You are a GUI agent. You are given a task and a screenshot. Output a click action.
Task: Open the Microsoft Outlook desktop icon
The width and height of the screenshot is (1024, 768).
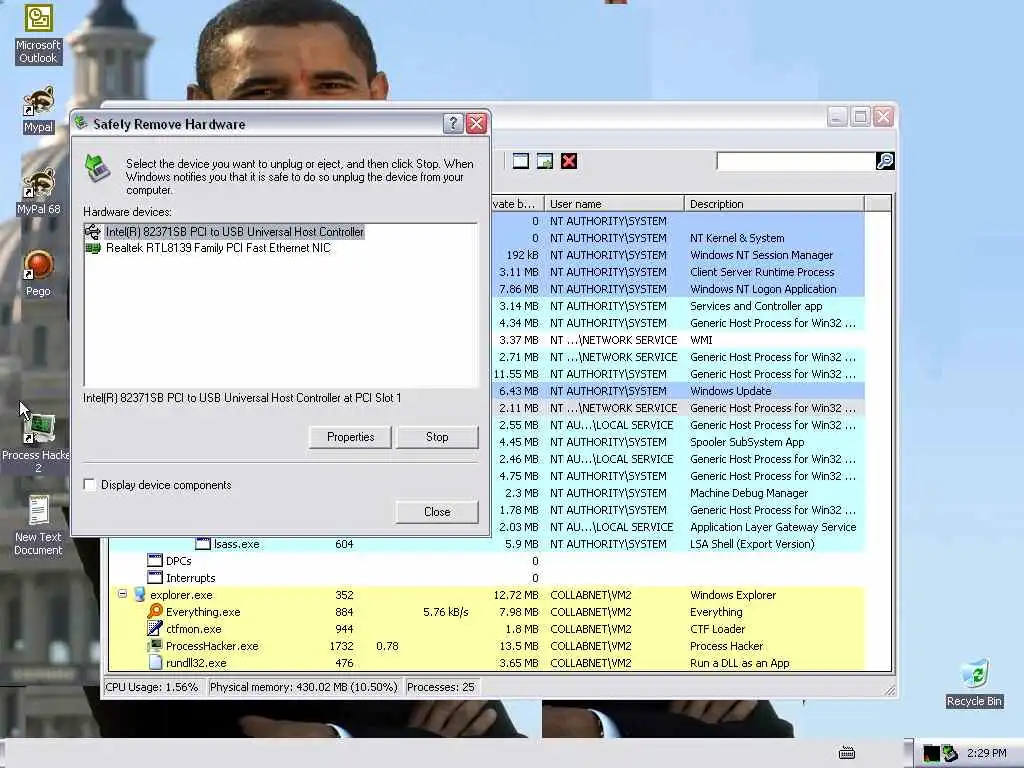[x=38, y=34]
